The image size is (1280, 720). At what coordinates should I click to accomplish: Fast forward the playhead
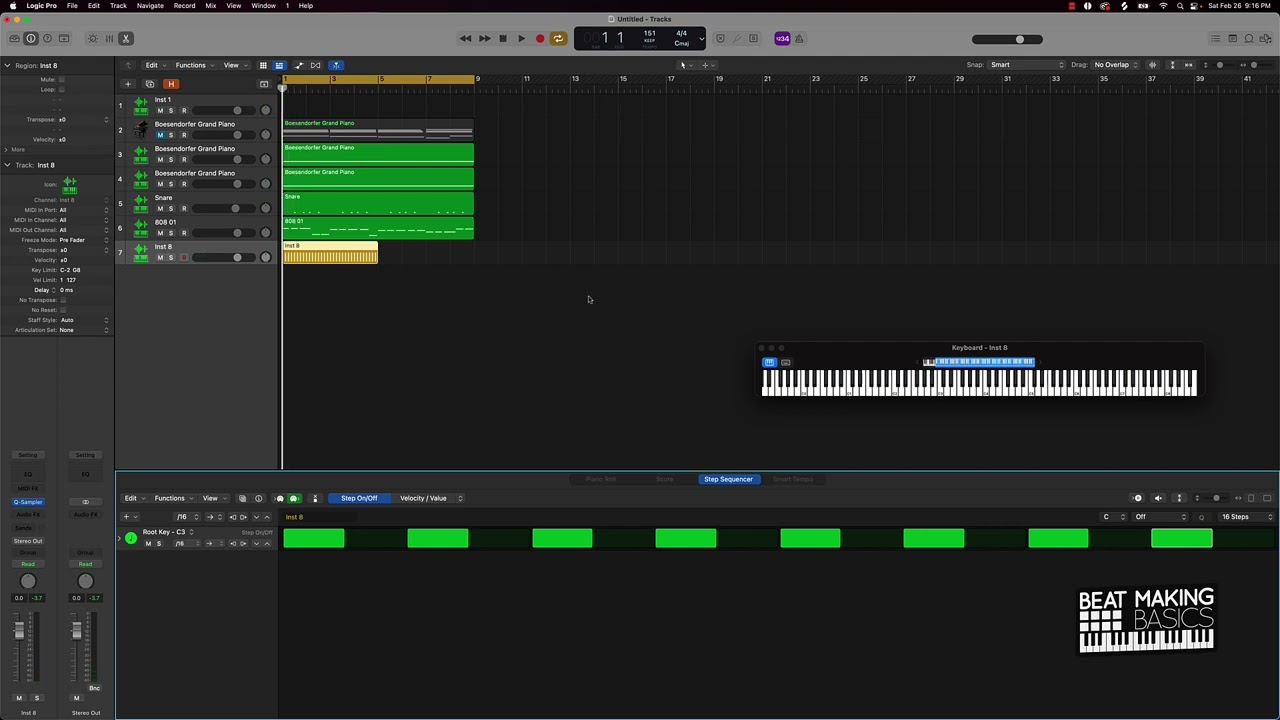point(484,39)
